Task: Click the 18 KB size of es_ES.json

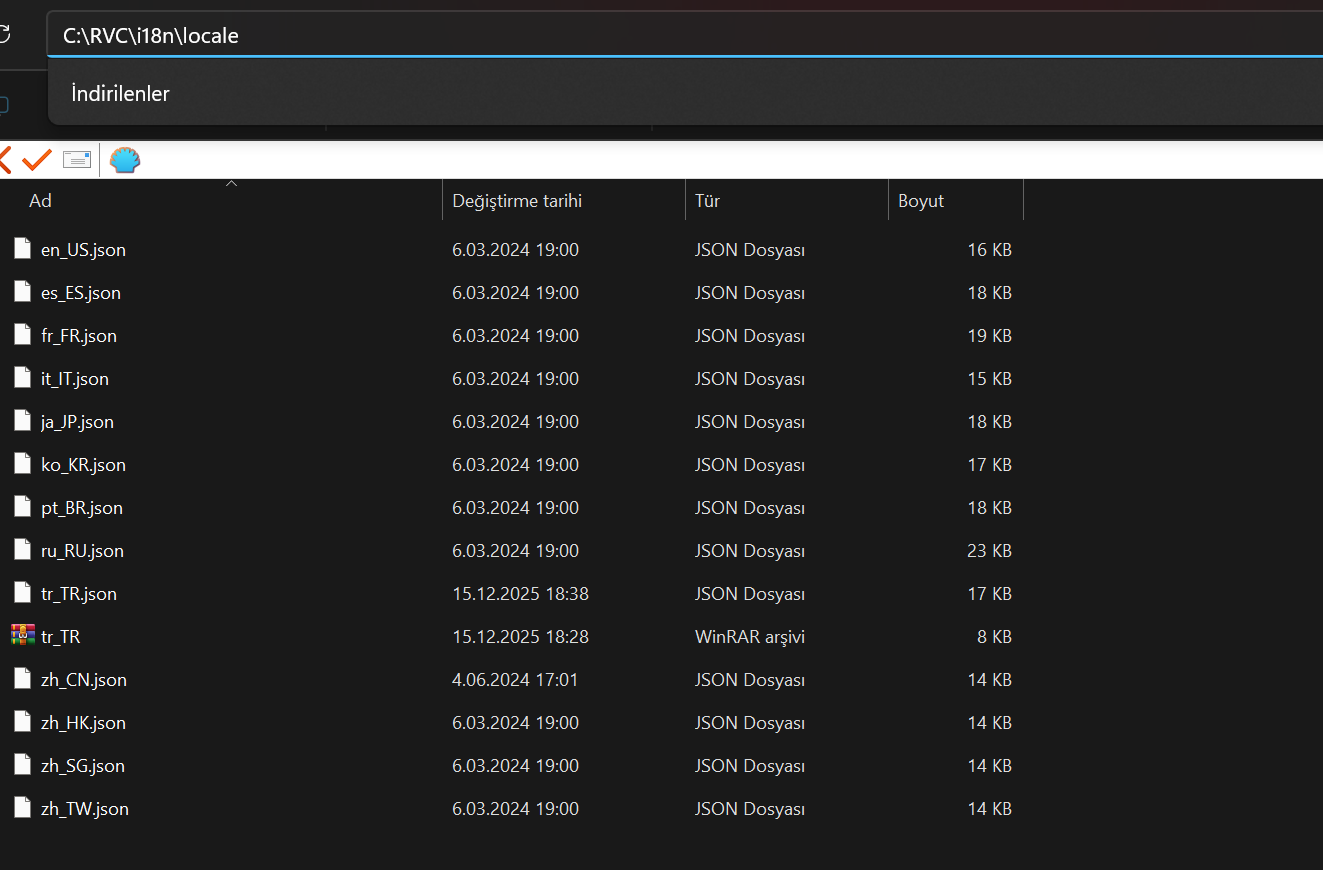Action: click(x=990, y=293)
